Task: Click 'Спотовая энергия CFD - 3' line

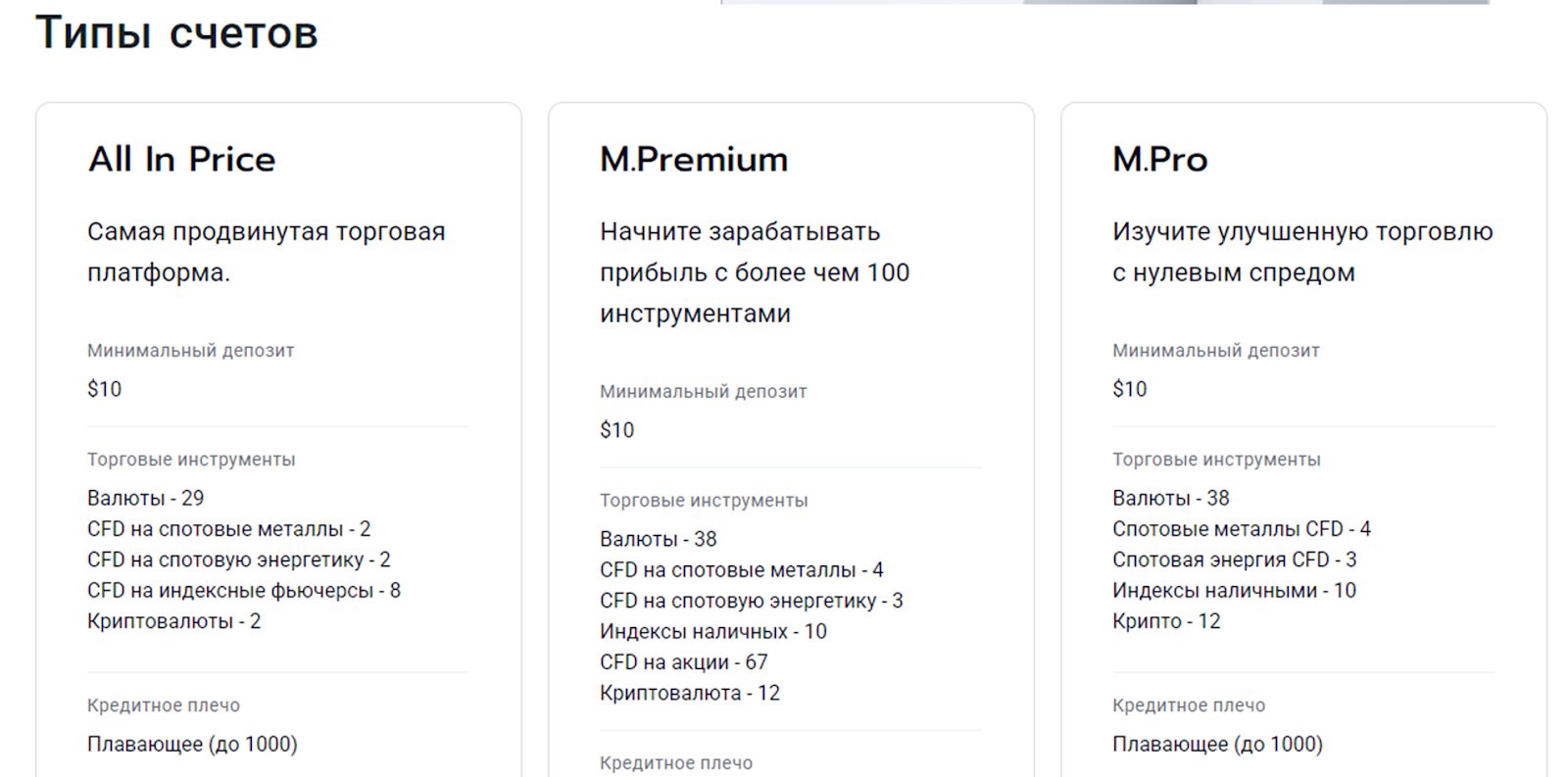Action: [x=1235, y=559]
